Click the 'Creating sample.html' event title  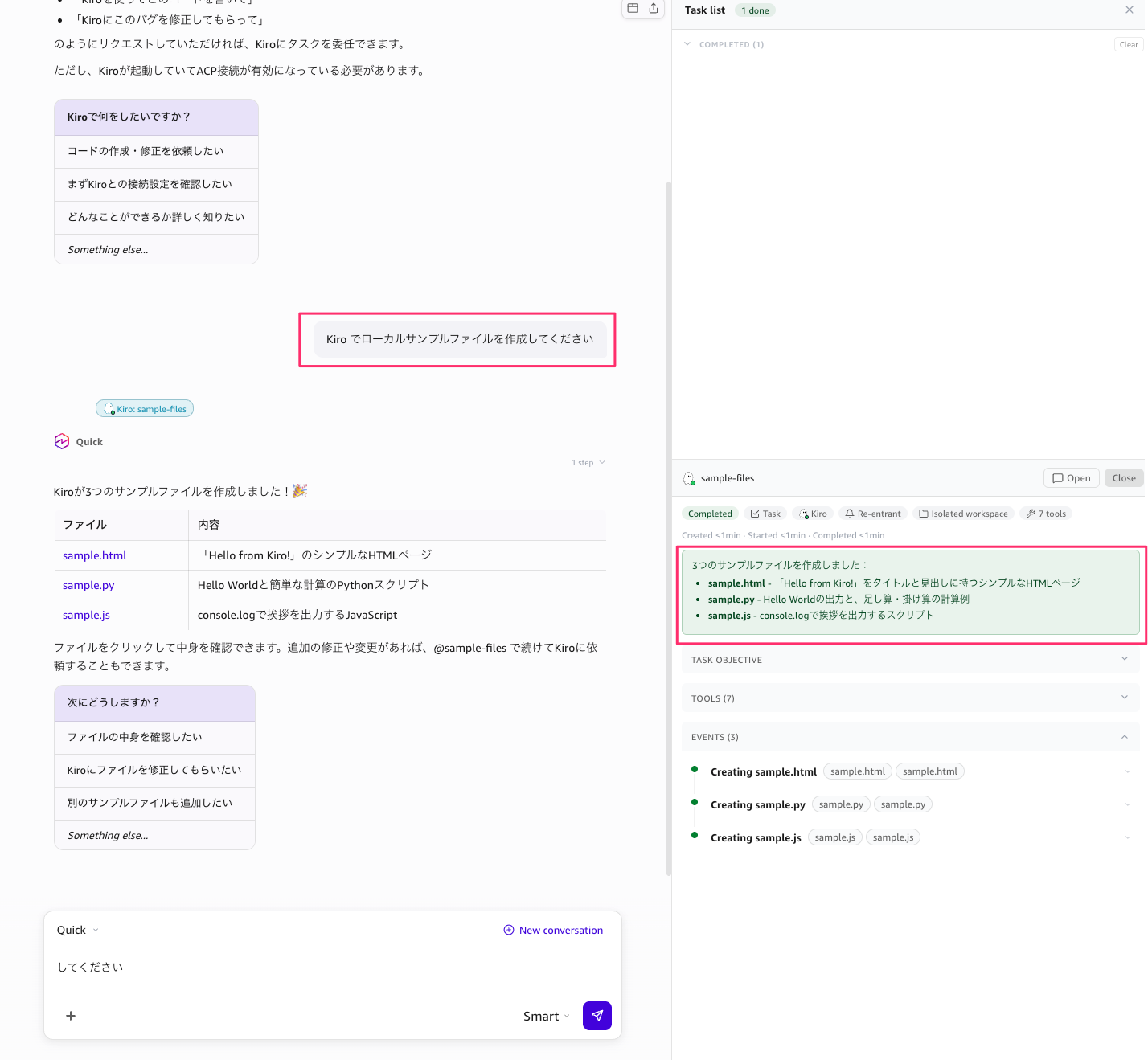click(x=764, y=771)
